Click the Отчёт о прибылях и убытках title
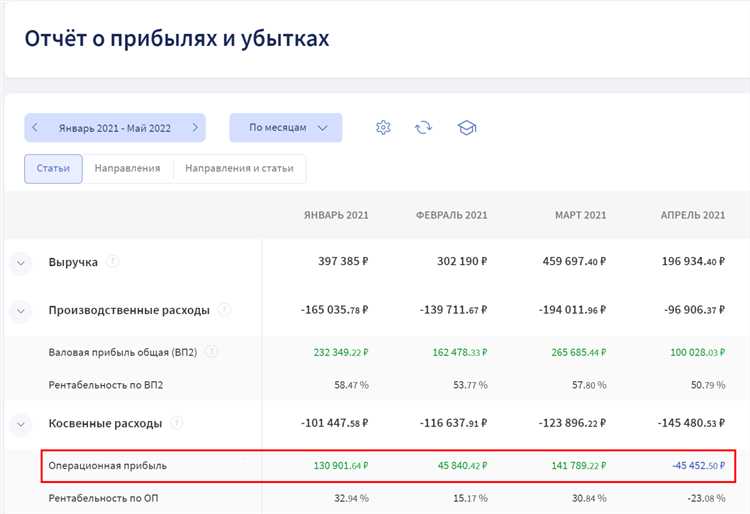 177,38
